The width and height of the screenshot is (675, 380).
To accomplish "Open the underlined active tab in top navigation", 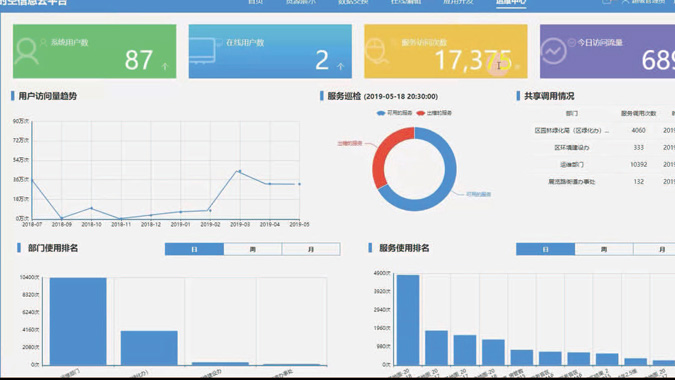I will (x=511, y=2).
